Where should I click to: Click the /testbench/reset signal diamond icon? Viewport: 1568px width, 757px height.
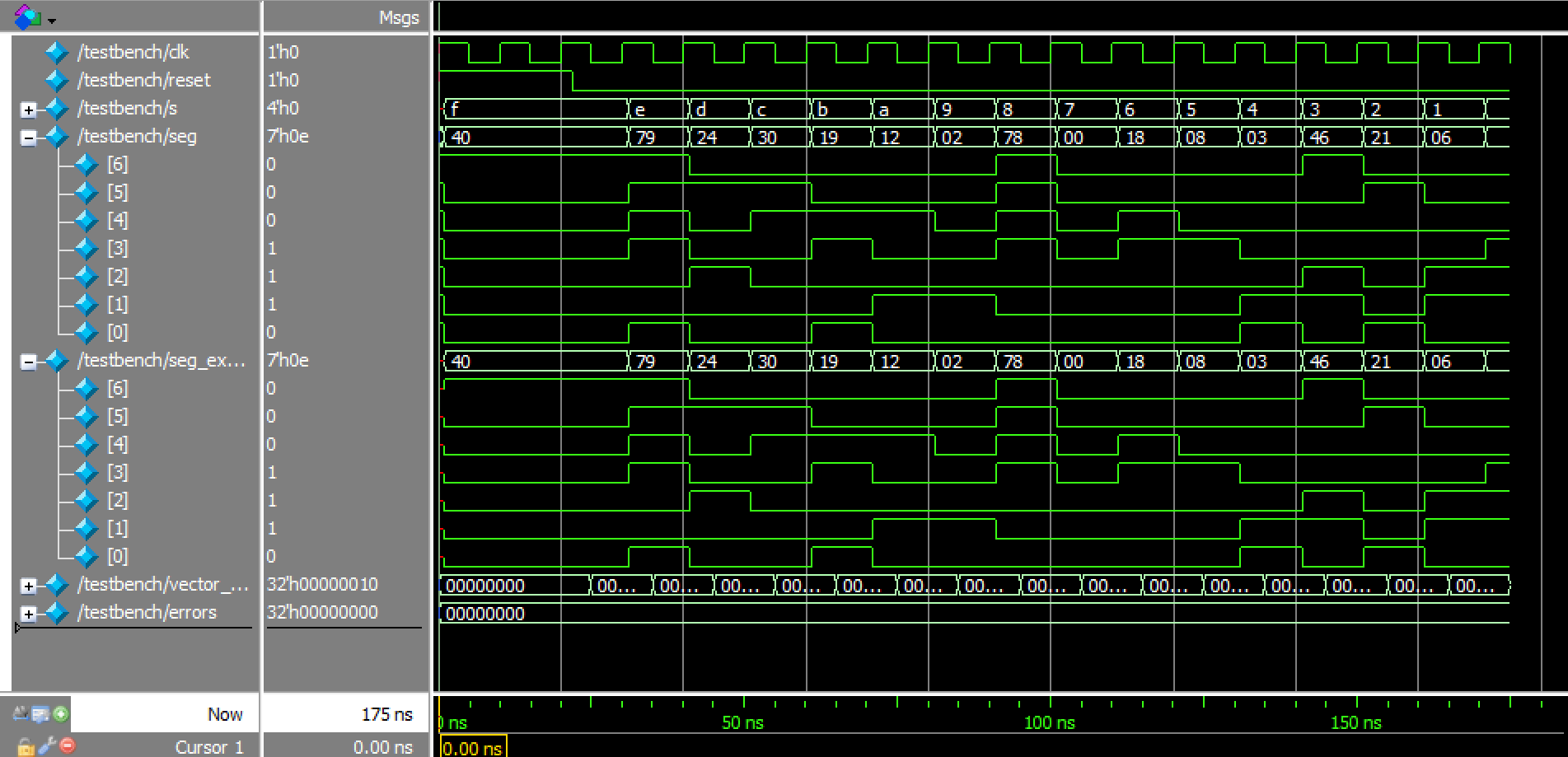(56, 81)
